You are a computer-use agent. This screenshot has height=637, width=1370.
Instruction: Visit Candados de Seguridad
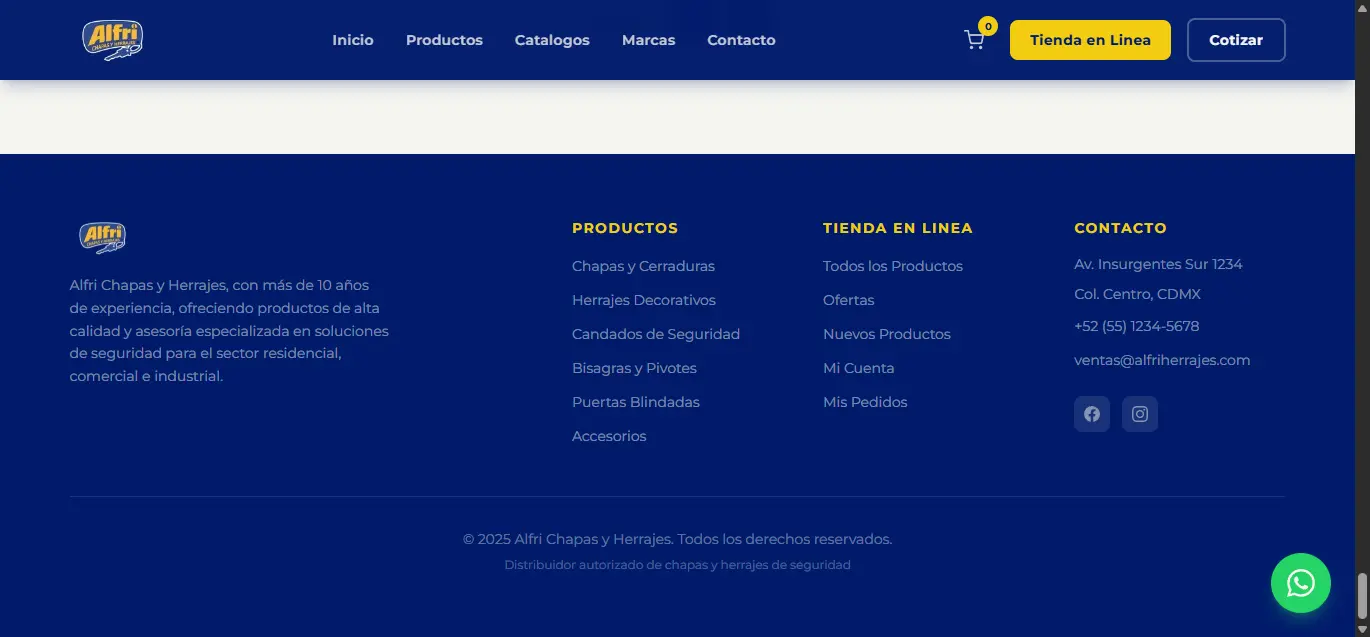(656, 334)
